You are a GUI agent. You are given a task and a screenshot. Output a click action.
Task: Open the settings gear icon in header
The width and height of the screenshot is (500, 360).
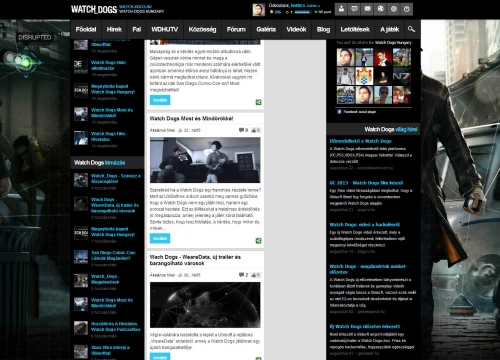[393, 9]
